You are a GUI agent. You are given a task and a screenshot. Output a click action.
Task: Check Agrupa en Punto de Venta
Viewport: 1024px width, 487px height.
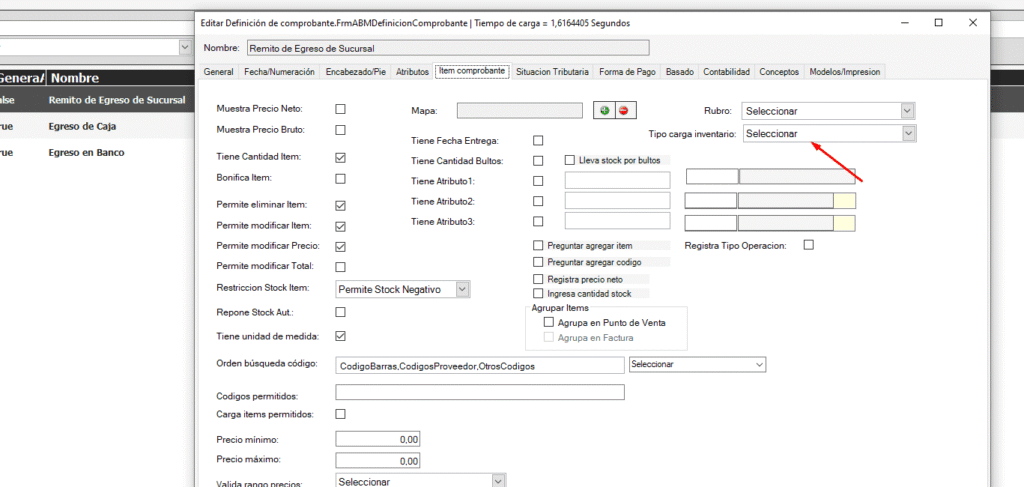pos(548,323)
